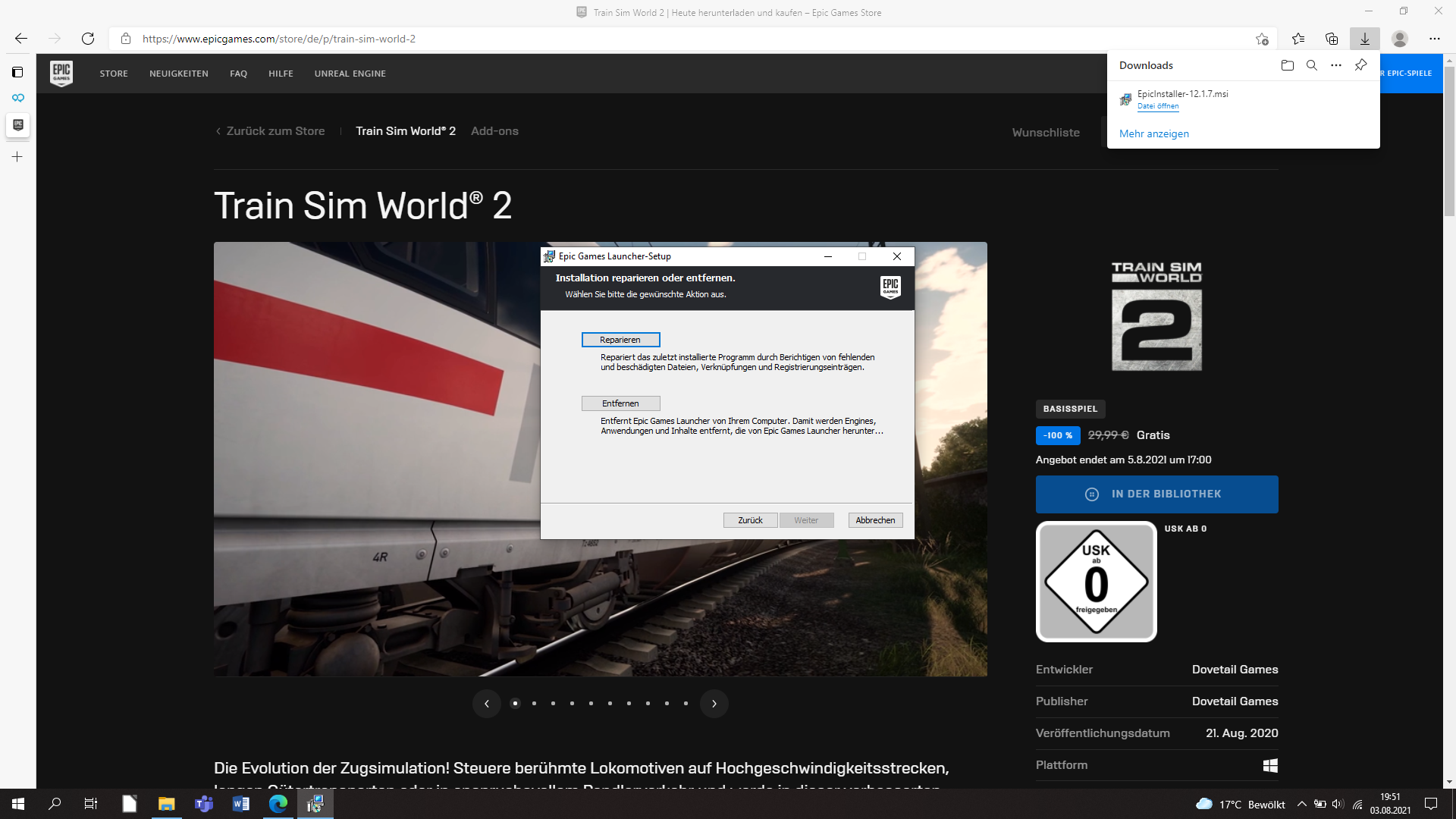Open the browser favorites list icon
This screenshot has width=1456, height=819.
pyautogui.click(x=1298, y=39)
